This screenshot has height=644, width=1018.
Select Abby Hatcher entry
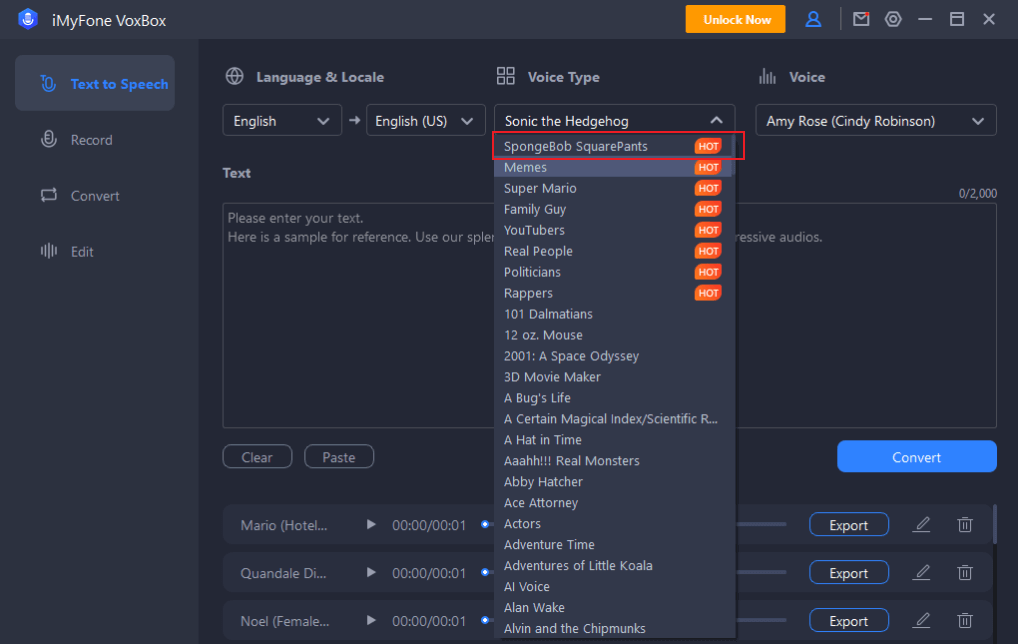click(613, 482)
